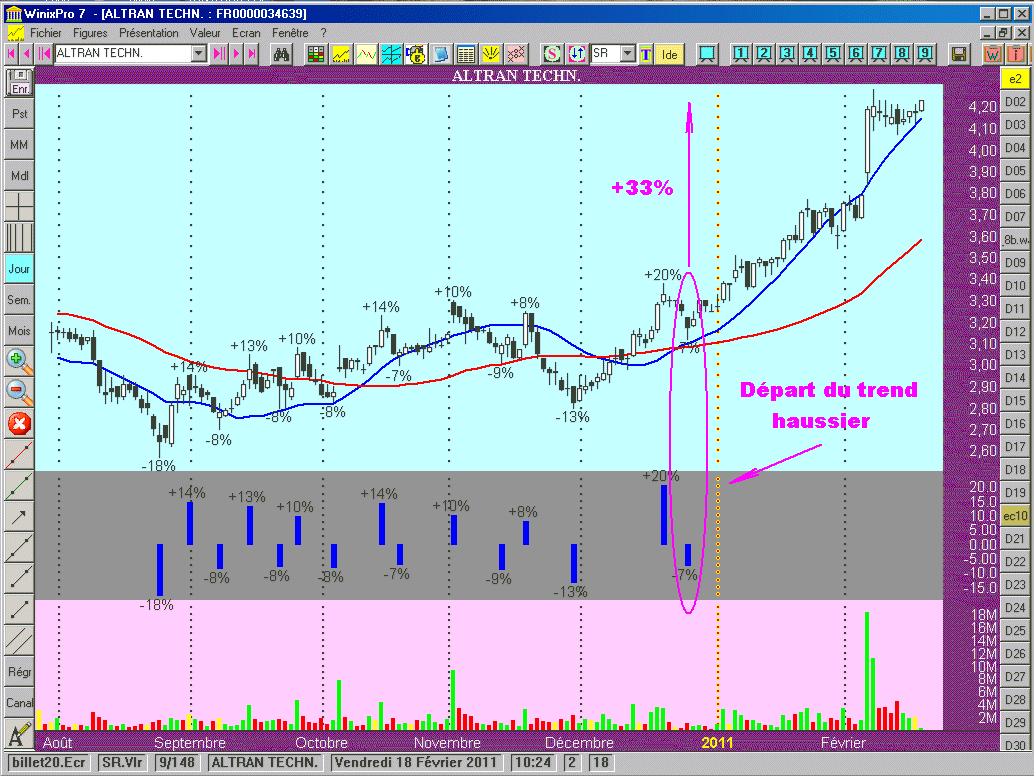Click the pink point-and-figure X-O icon

click(x=516, y=54)
